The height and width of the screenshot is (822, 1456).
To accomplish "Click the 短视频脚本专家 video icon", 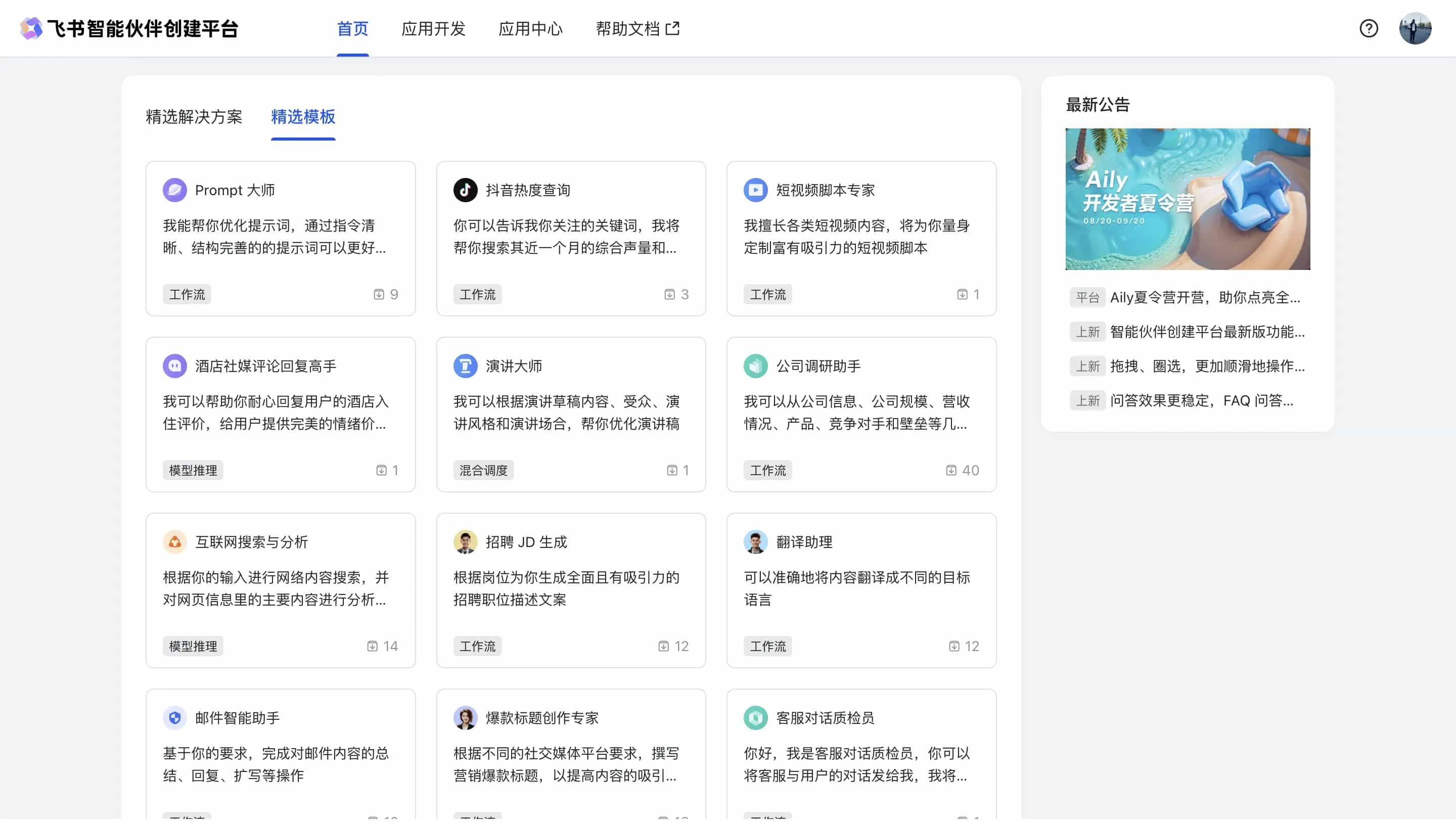I will pos(755,190).
